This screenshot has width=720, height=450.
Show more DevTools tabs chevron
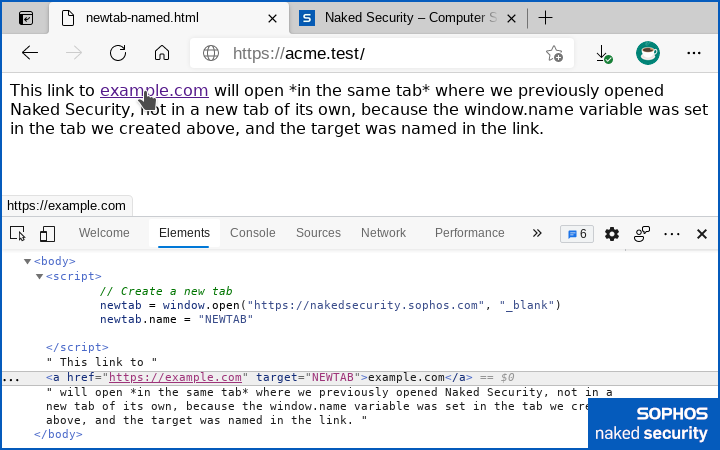pos(537,233)
